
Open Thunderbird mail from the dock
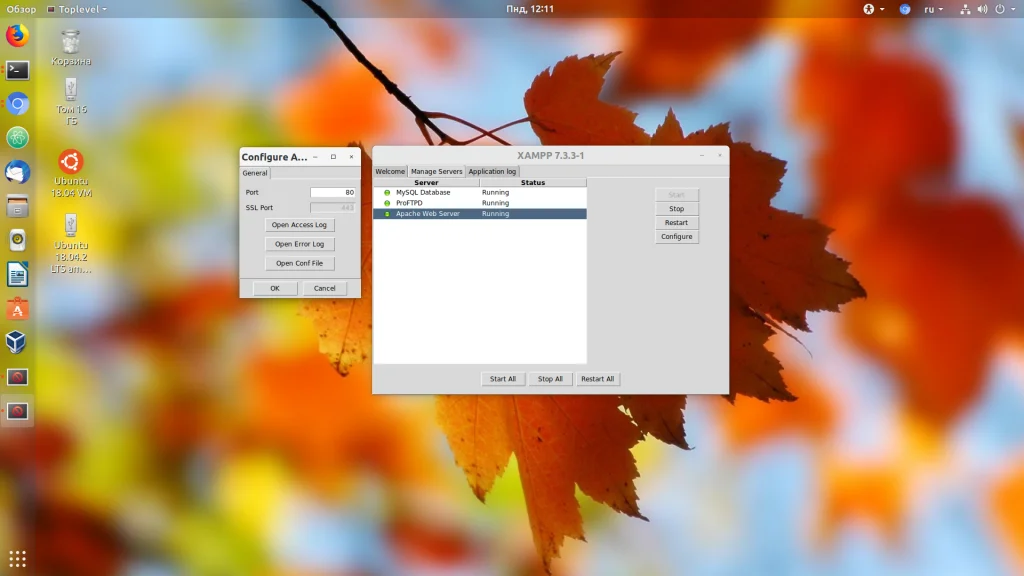tap(17, 172)
